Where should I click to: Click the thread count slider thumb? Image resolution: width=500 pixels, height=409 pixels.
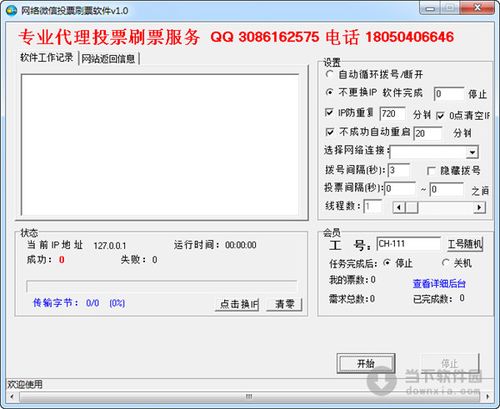412,207
